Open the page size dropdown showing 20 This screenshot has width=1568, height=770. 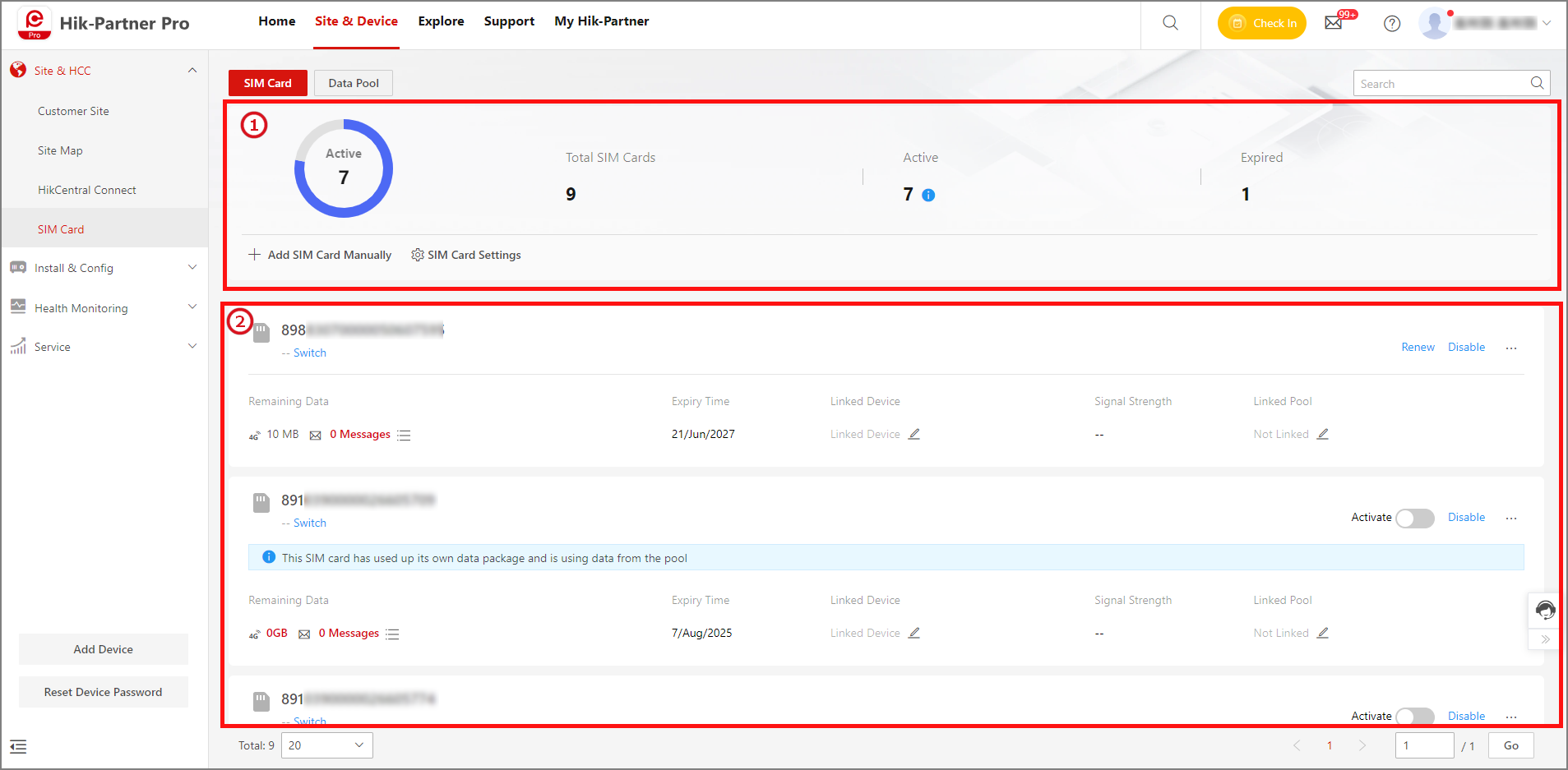pos(326,745)
